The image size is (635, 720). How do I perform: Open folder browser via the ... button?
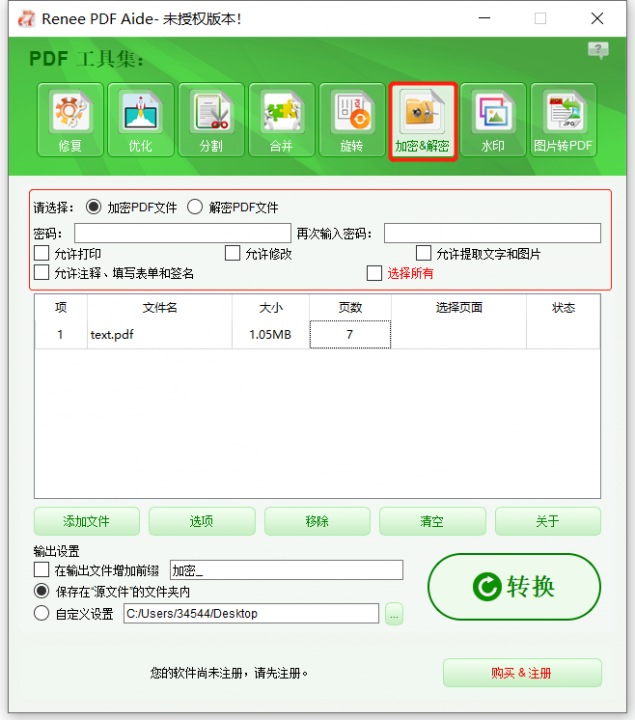(394, 614)
